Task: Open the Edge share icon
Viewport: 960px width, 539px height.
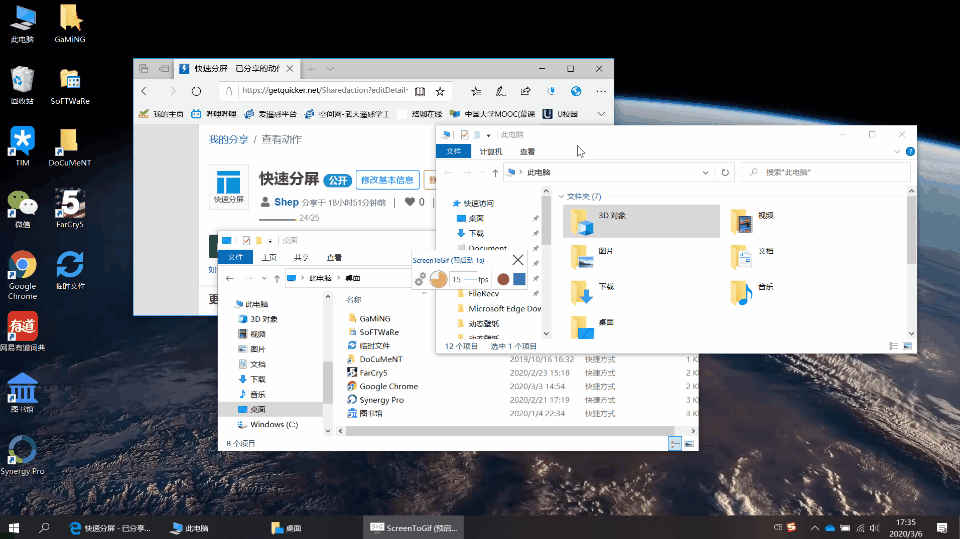Action: (526, 91)
